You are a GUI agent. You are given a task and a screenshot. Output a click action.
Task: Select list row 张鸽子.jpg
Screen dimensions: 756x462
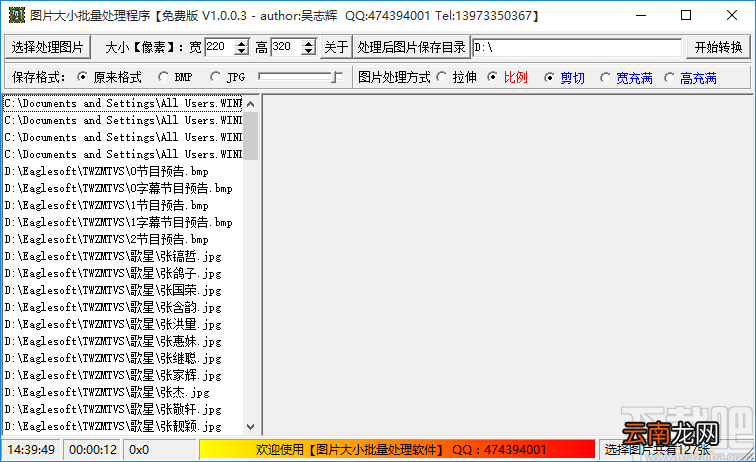[x=123, y=273]
